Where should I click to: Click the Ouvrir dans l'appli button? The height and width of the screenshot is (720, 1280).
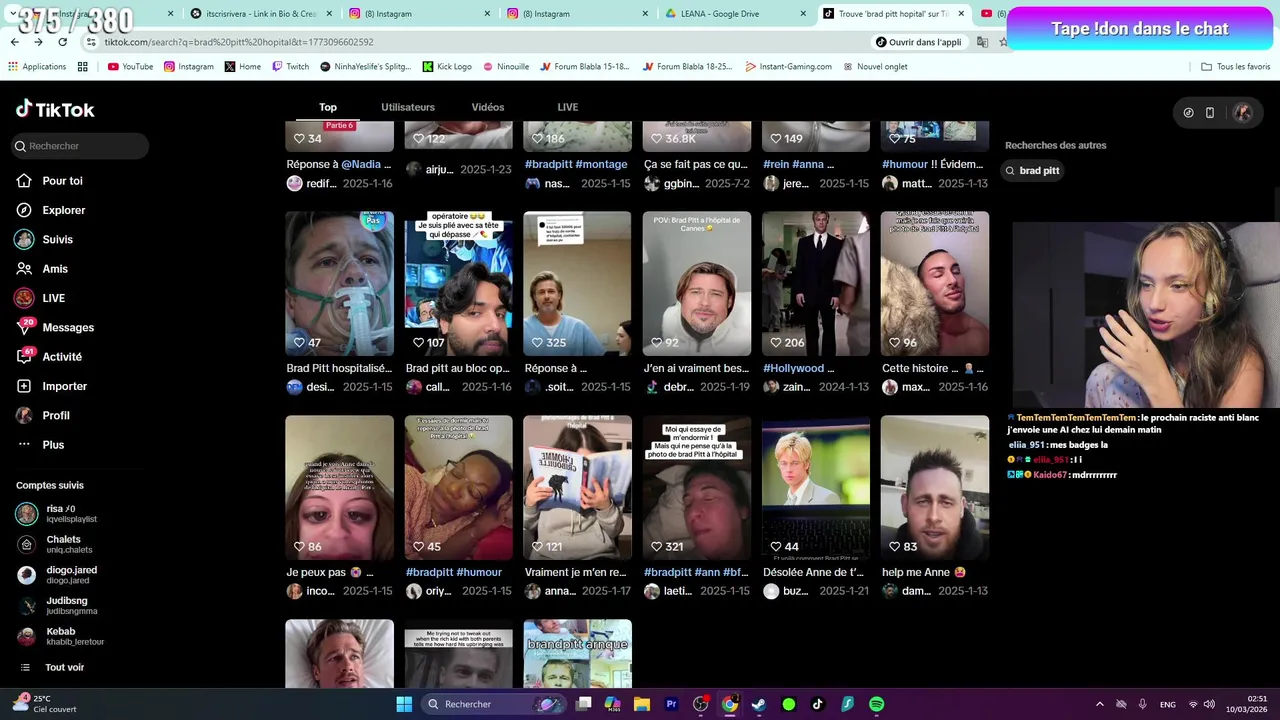click(x=918, y=42)
